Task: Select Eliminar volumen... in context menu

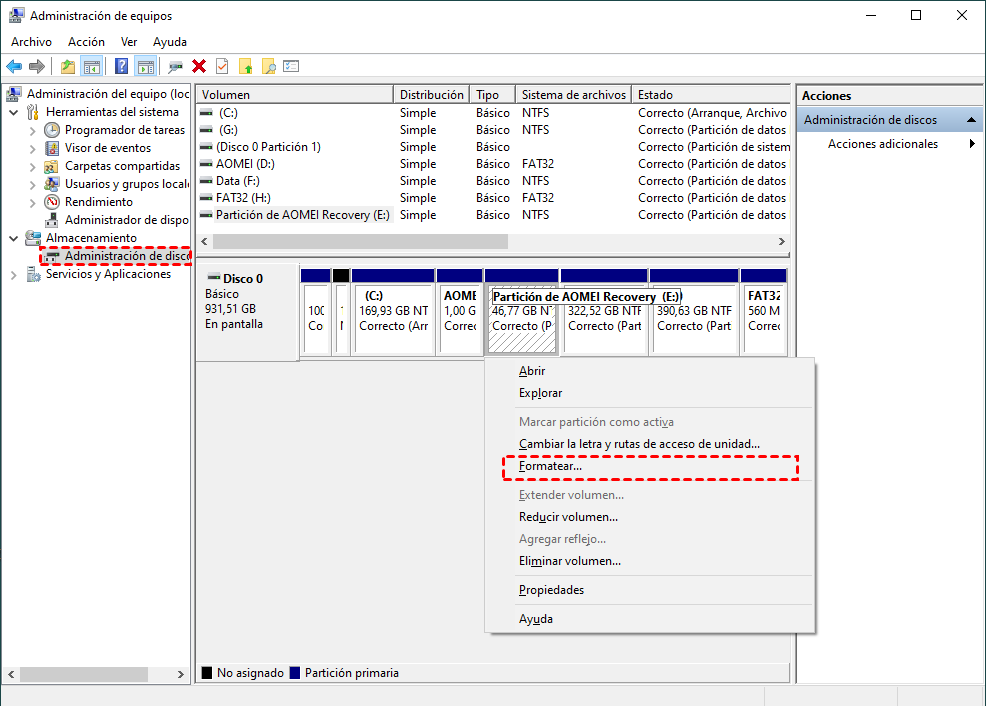Action: pos(569,561)
